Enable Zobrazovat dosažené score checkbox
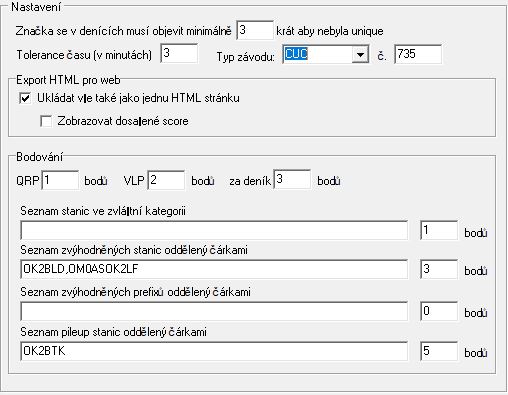Screen dimensions: 508x395 tap(46, 121)
